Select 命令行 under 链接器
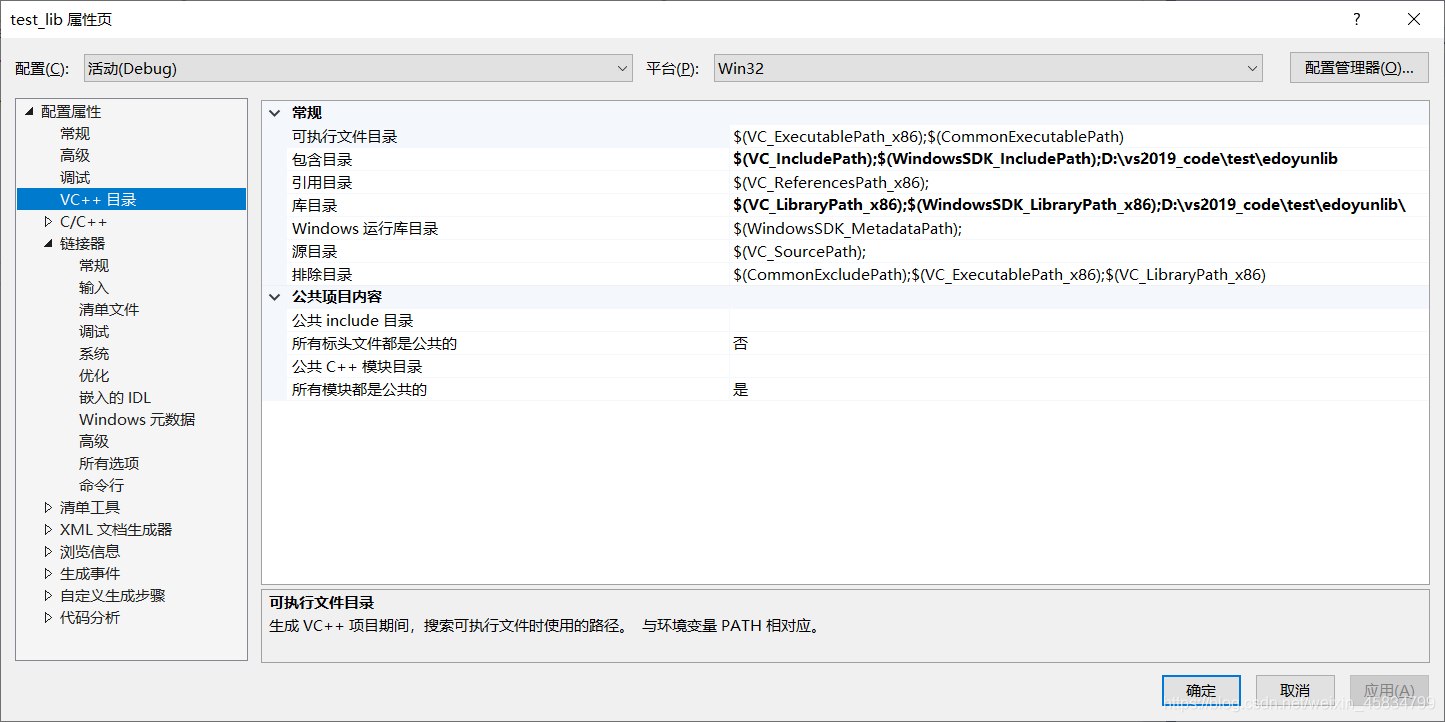 (102, 486)
